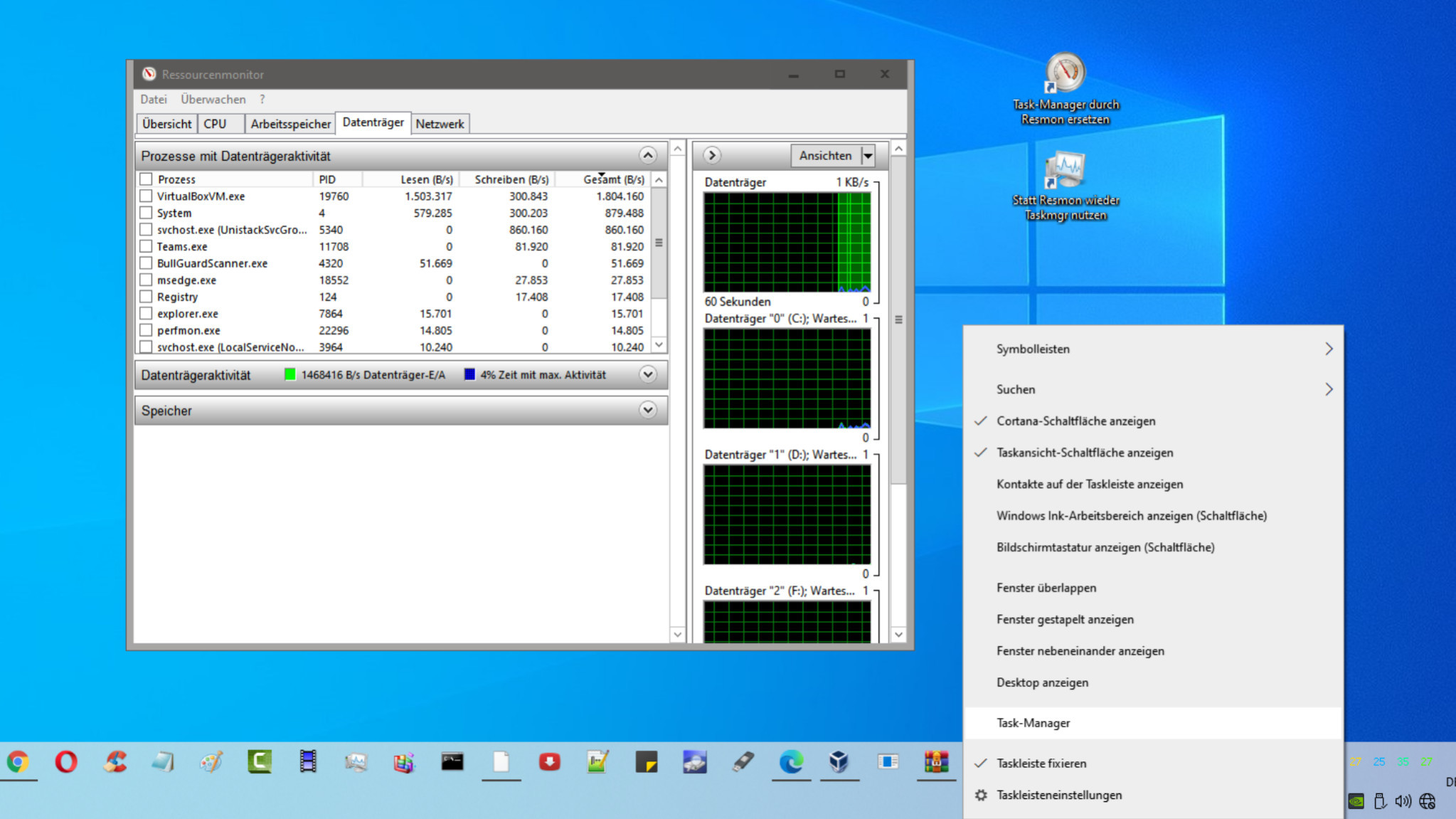
Task: Open Taskleisteneinstellungen from context menu
Action: pos(1152,795)
